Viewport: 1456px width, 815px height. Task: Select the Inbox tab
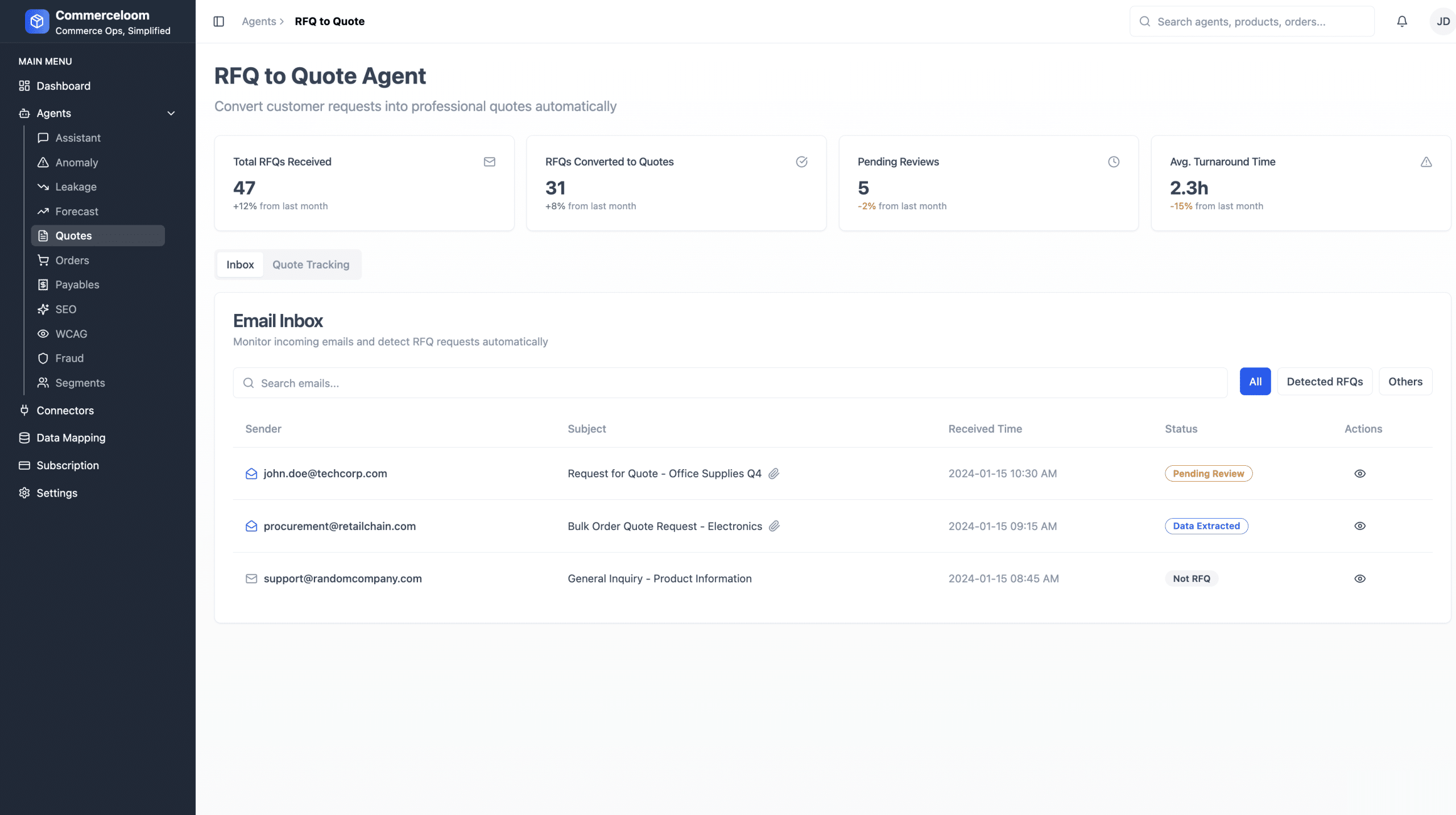(x=240, y=264)
